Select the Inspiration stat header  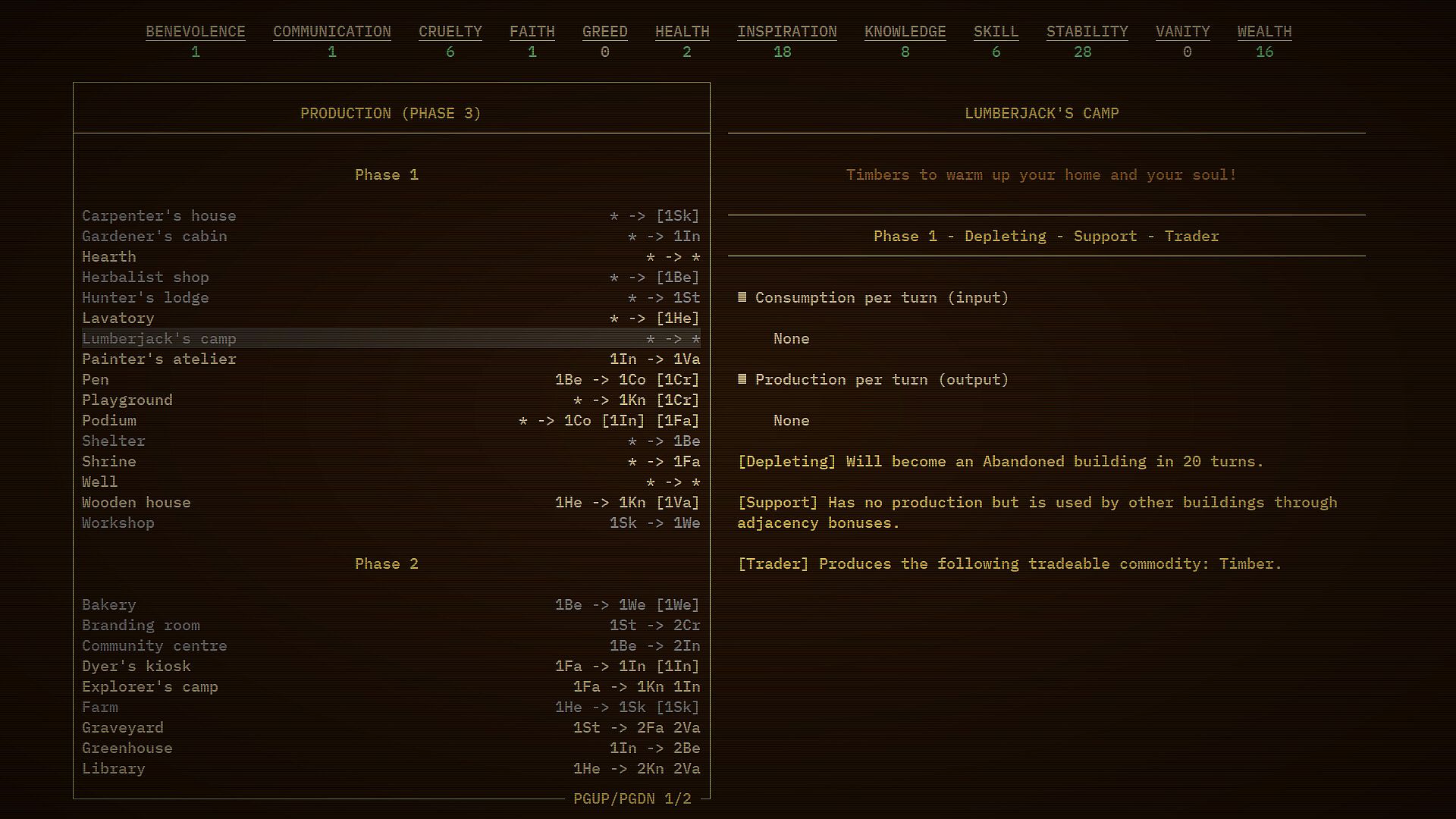click(x=786, y=31)
